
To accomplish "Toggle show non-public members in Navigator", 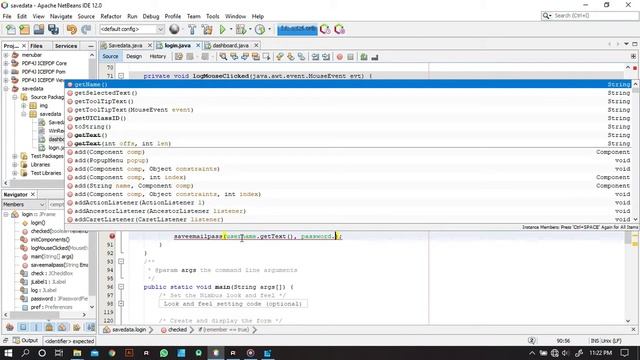I will point(49,327).
